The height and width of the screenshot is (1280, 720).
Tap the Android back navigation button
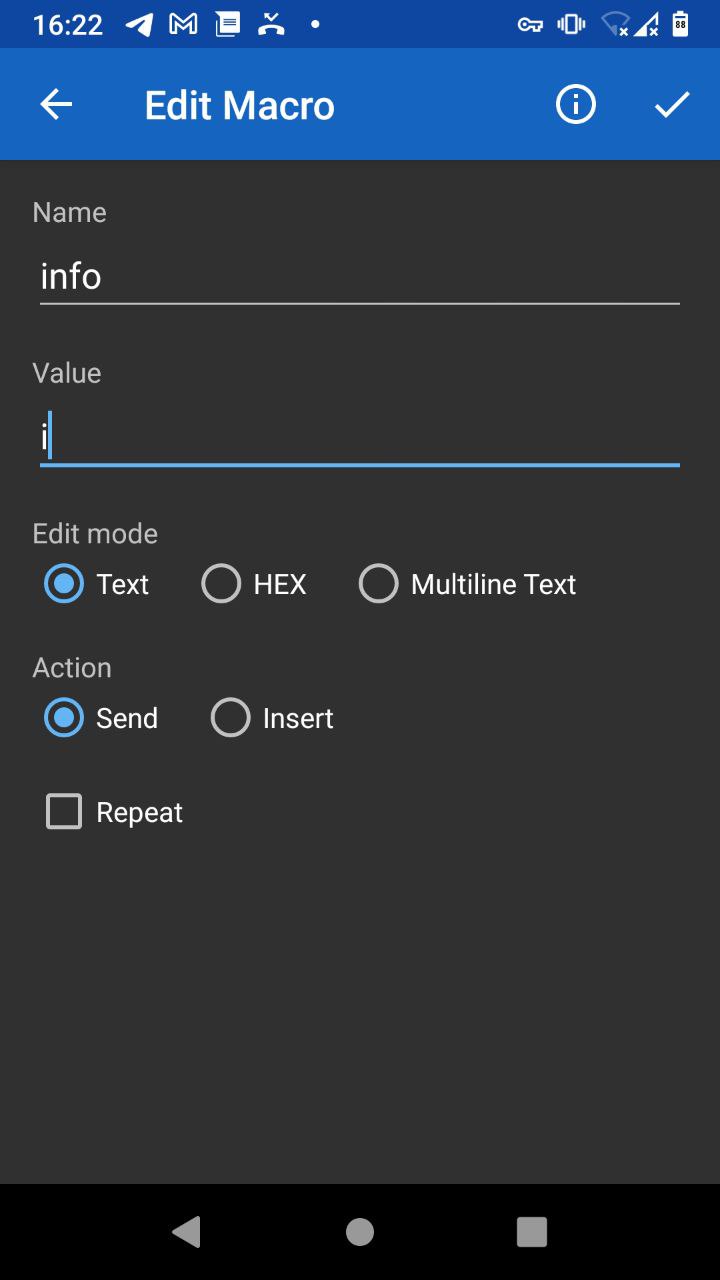(186, 1232)
